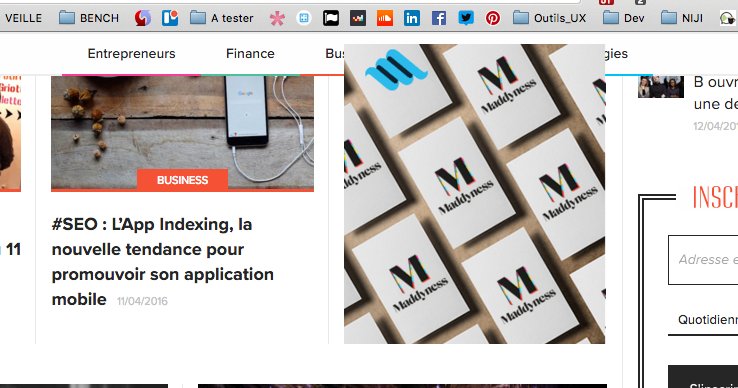Click the blue bookmark icon with red dot
The width and height of the screenshot is (738, 388).
(170, 18)
